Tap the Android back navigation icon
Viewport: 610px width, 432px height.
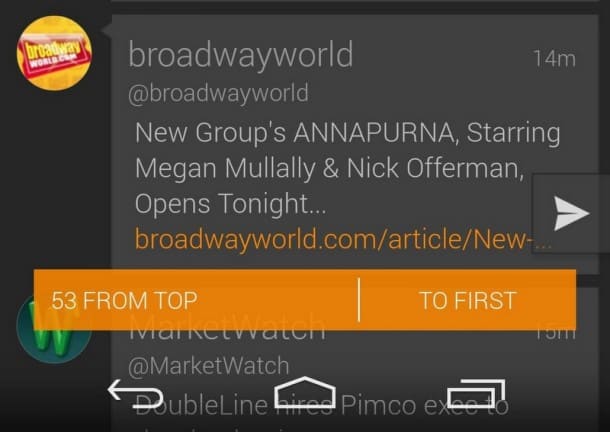point(135,394)
